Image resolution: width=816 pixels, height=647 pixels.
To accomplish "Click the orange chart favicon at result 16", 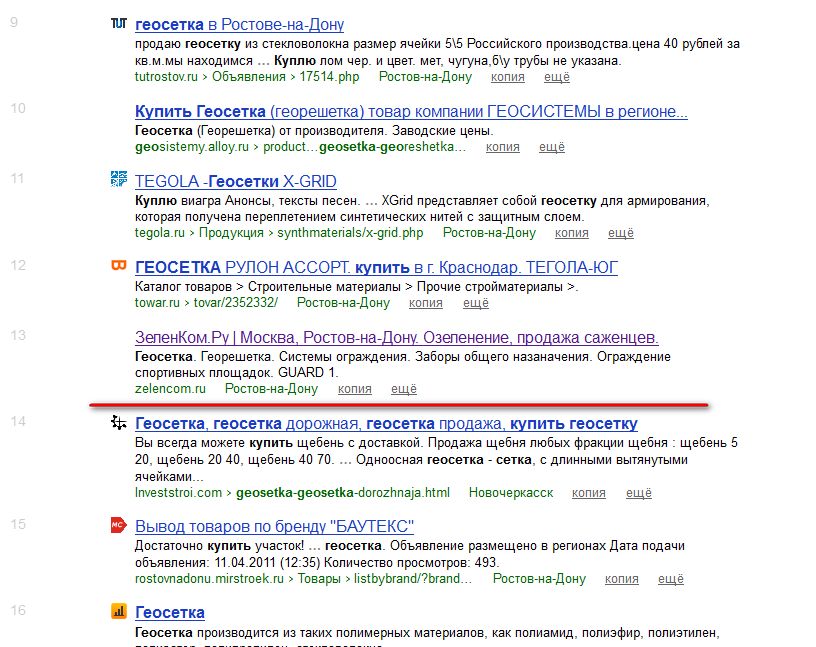I will (x=119, y=611).
